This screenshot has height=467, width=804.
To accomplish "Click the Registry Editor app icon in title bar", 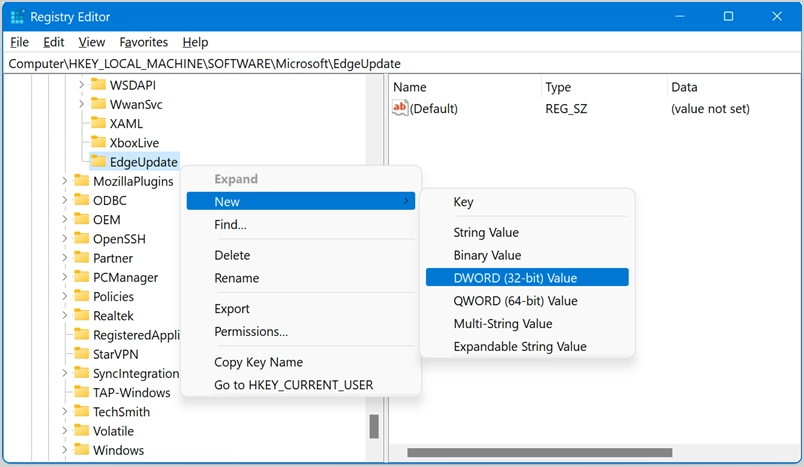I will click(16, 17).
